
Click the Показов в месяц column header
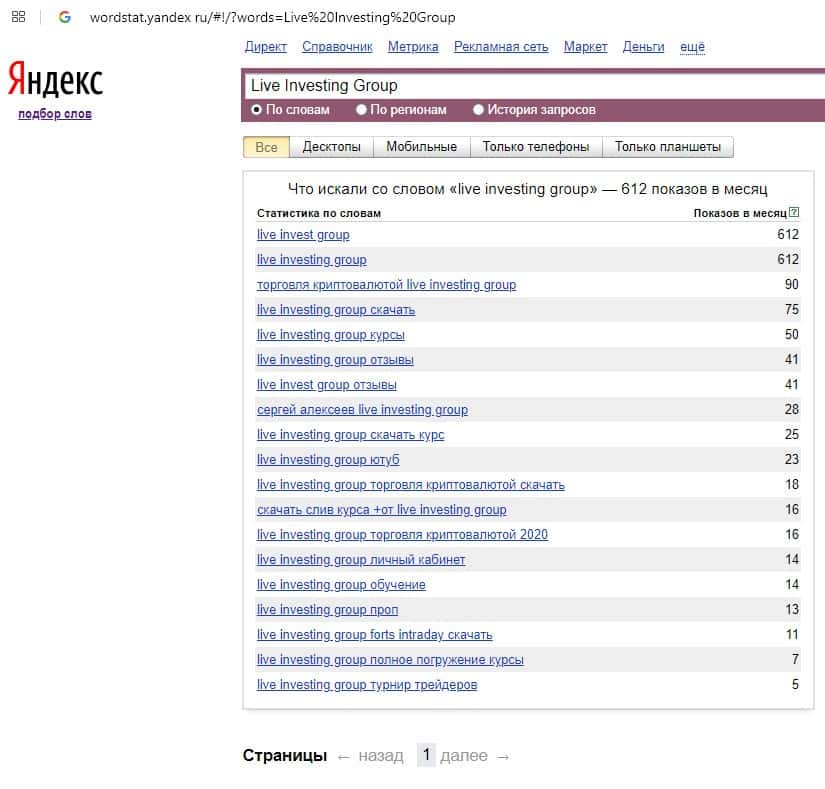(x=740, y=213)
